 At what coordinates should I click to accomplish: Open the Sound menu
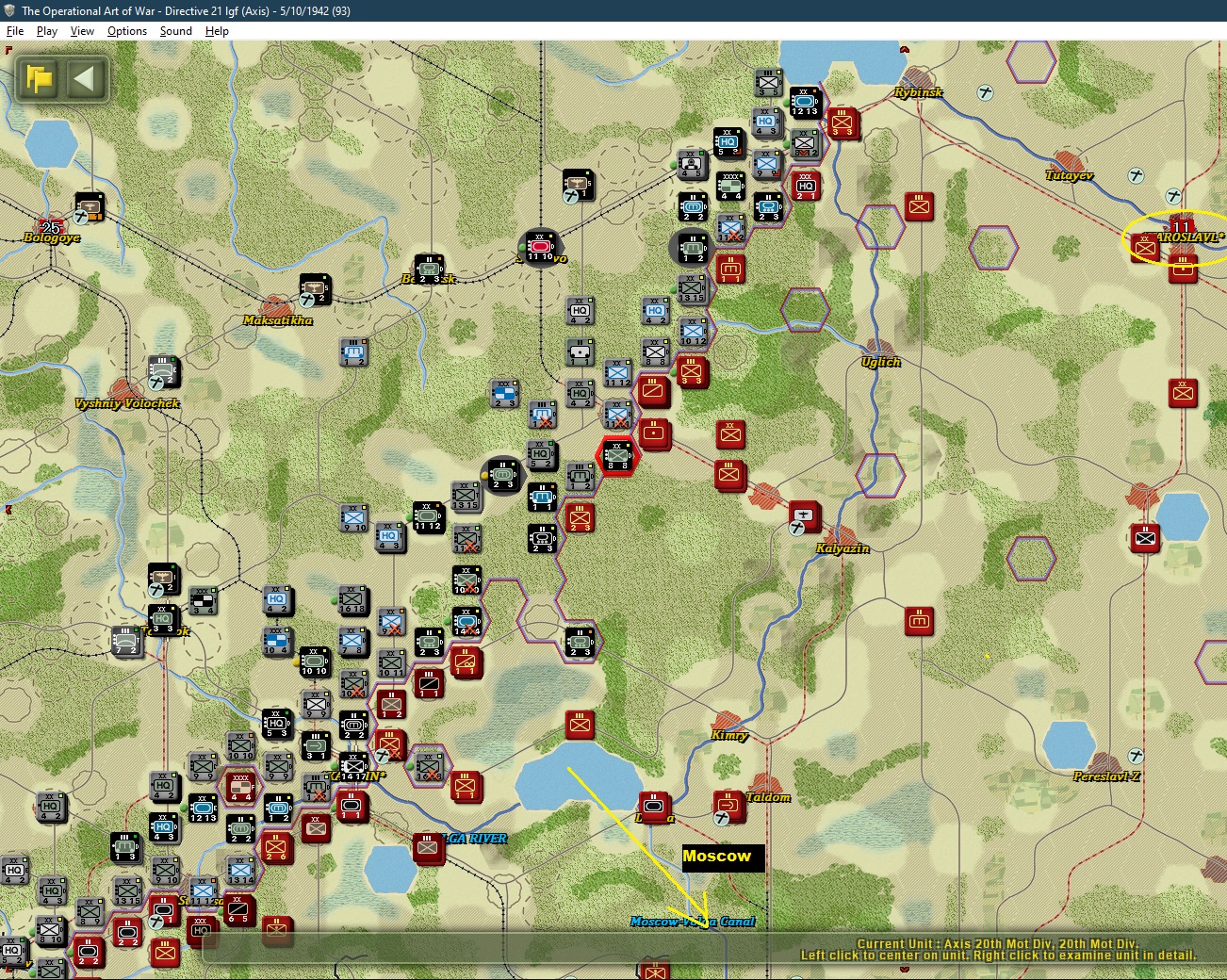point(176,31)
